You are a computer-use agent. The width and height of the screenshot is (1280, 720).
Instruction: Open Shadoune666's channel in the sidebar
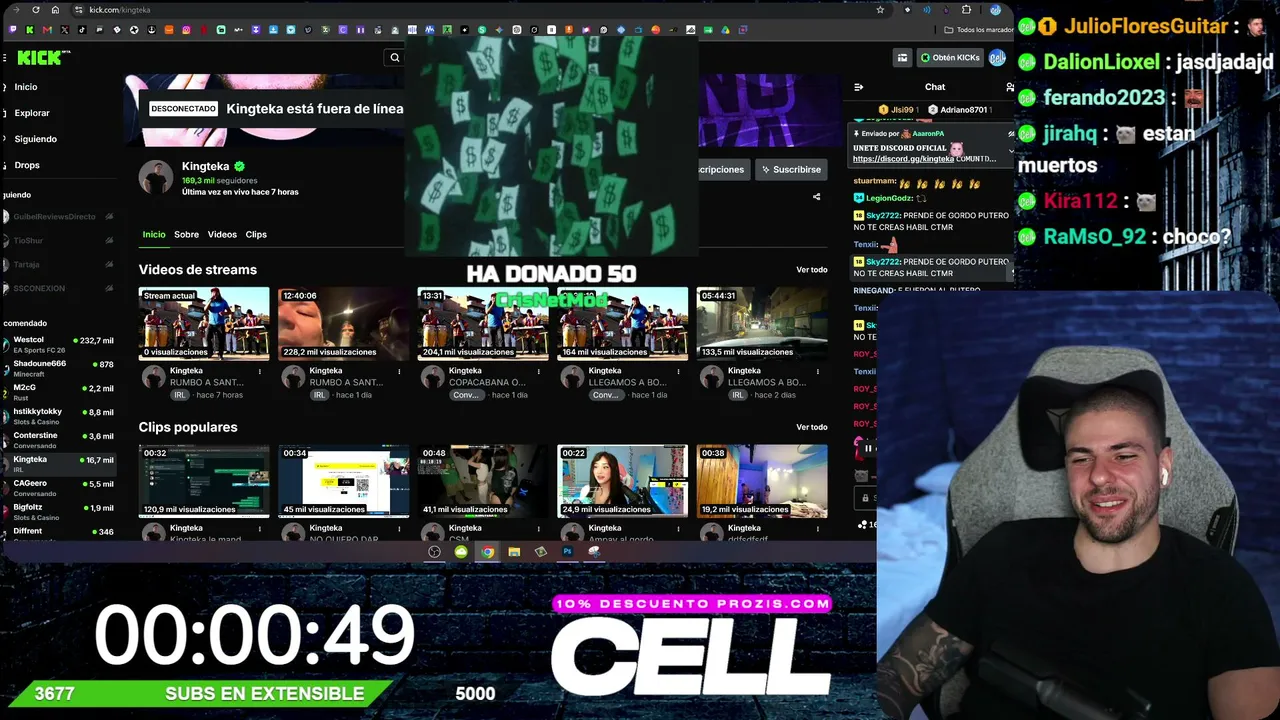click(60, 368)
